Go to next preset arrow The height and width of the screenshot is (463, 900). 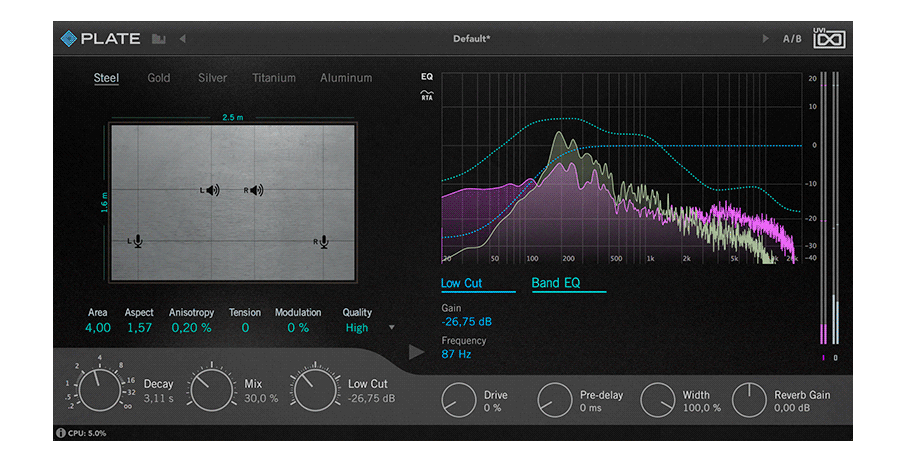(x=765, y=38)
